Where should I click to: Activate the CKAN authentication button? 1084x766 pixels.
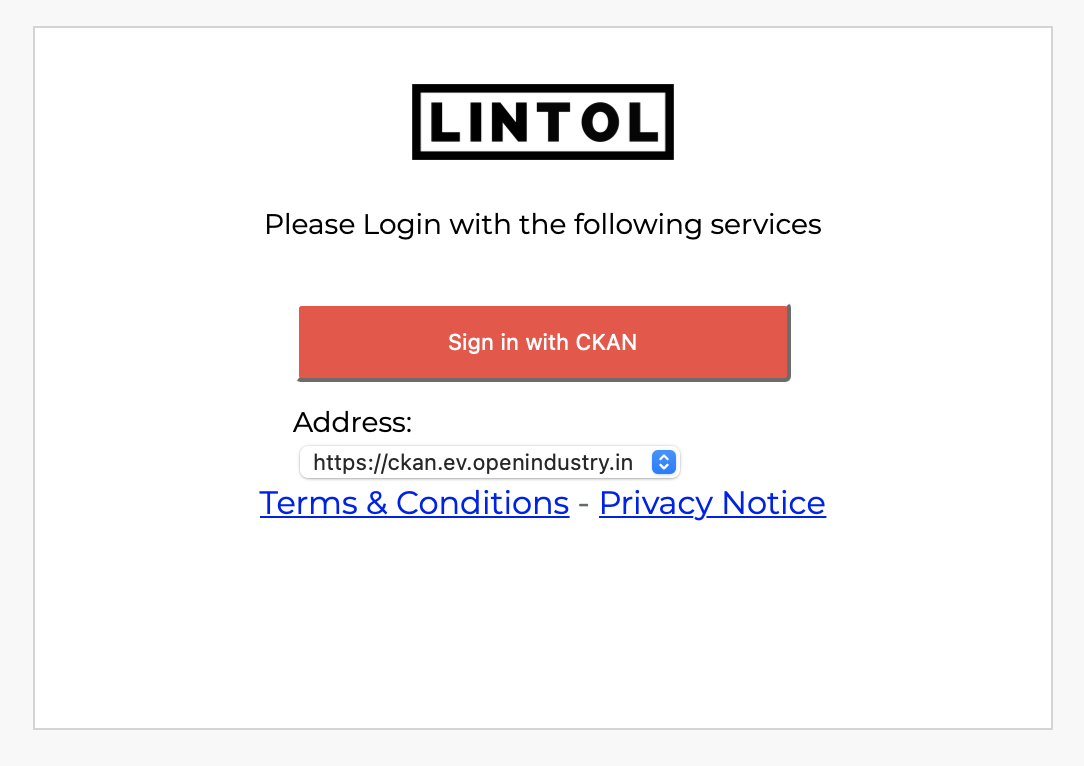point(542,342)
